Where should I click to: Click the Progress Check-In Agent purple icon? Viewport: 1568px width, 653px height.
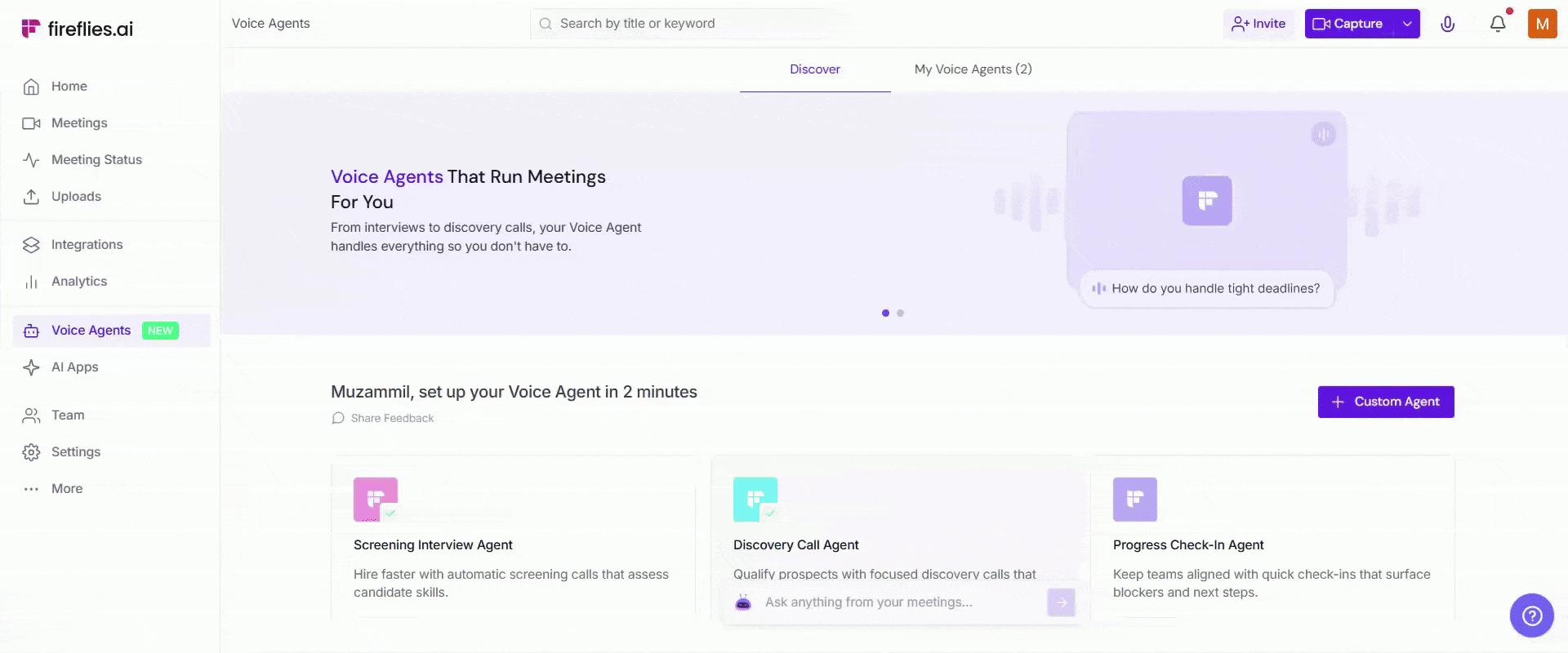[x=1135, y=500]
